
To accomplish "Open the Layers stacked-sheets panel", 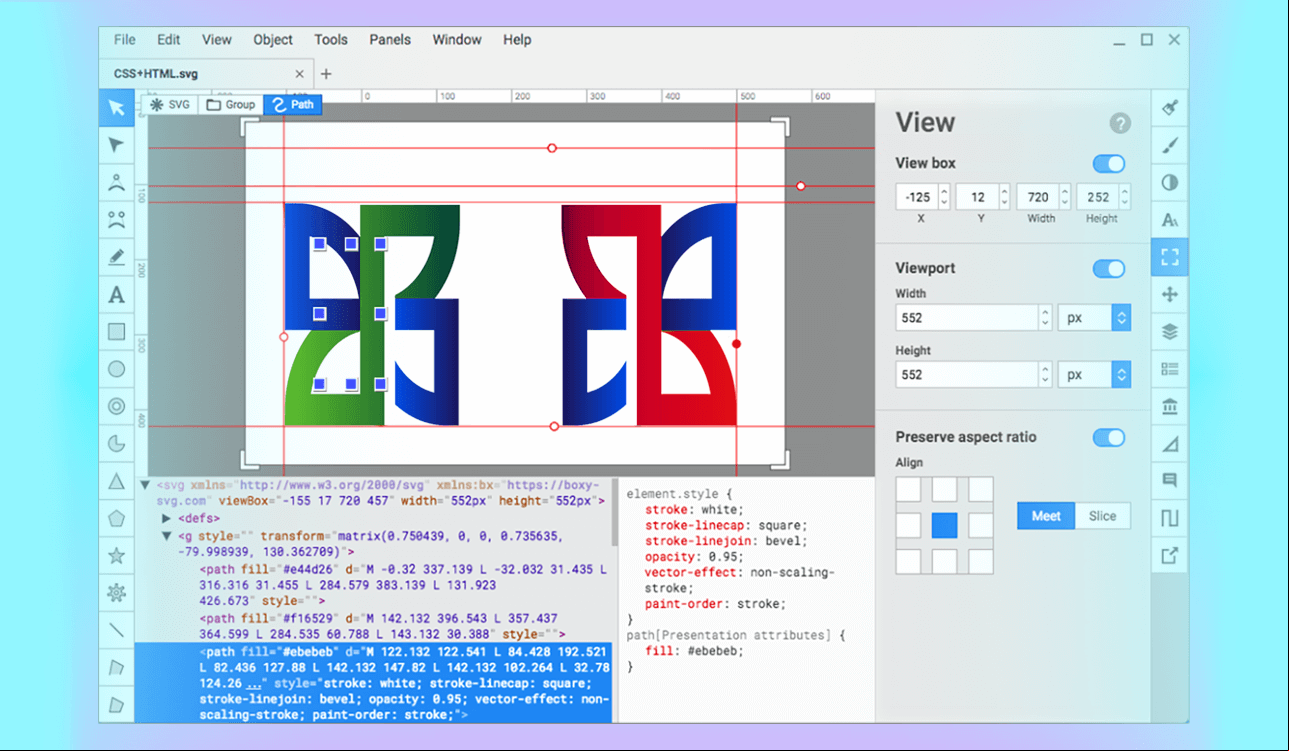I will (x=1170, y=332).
